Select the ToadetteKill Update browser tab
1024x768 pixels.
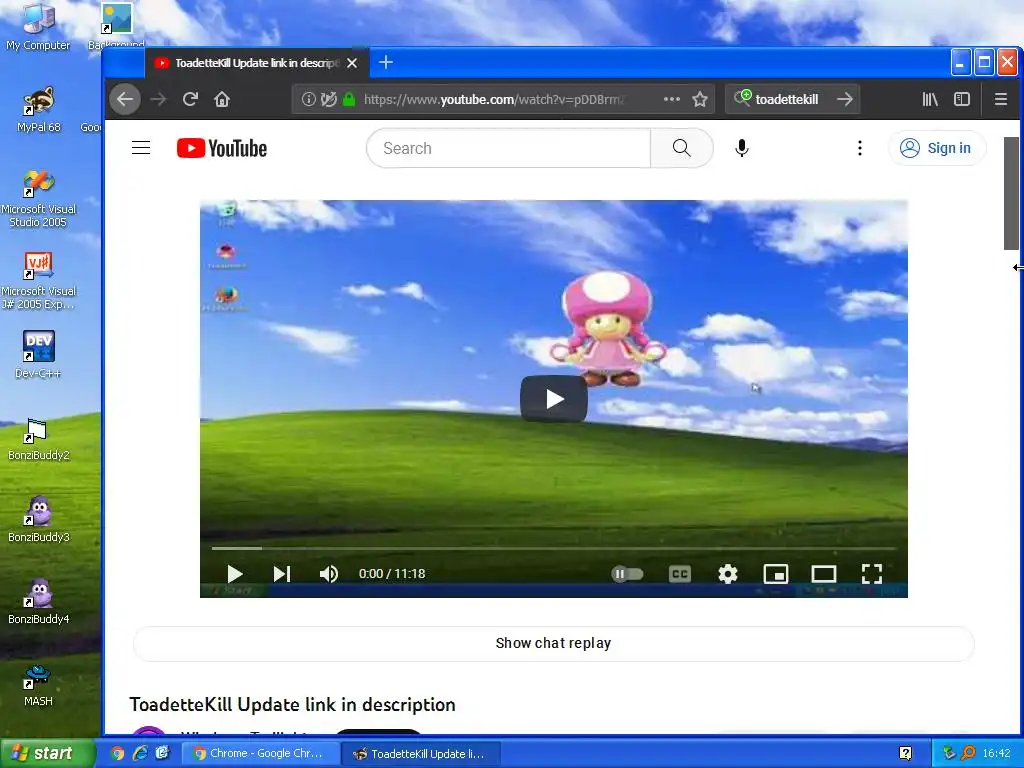point(255,63)
